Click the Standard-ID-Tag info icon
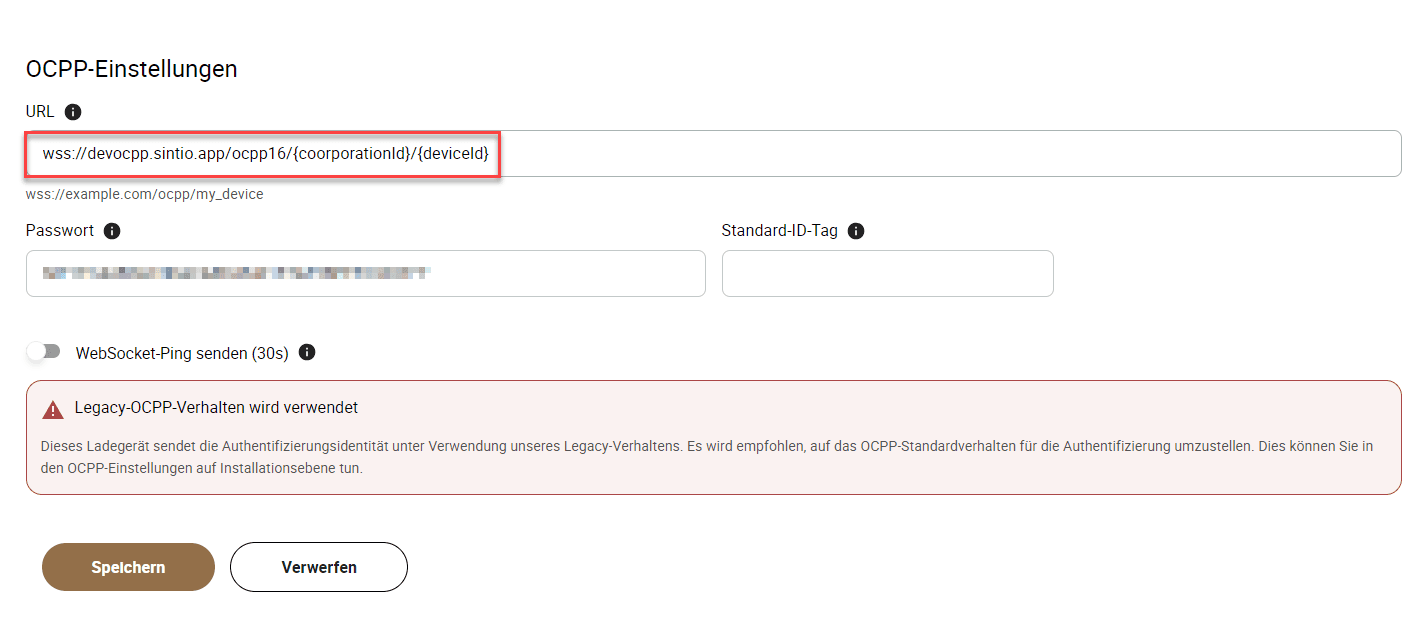 click(x=856, y=231)
